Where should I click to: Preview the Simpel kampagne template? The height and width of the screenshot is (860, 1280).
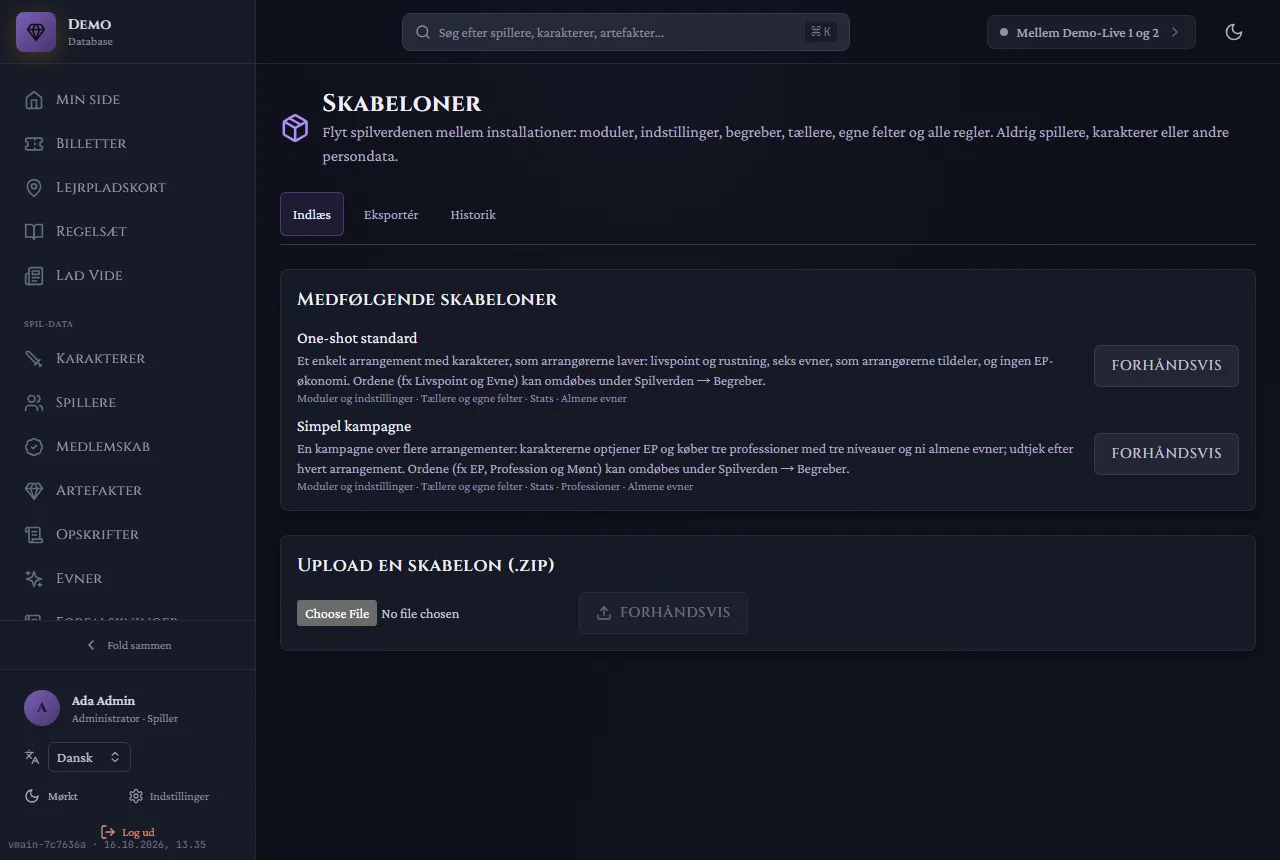point(1166,454)
